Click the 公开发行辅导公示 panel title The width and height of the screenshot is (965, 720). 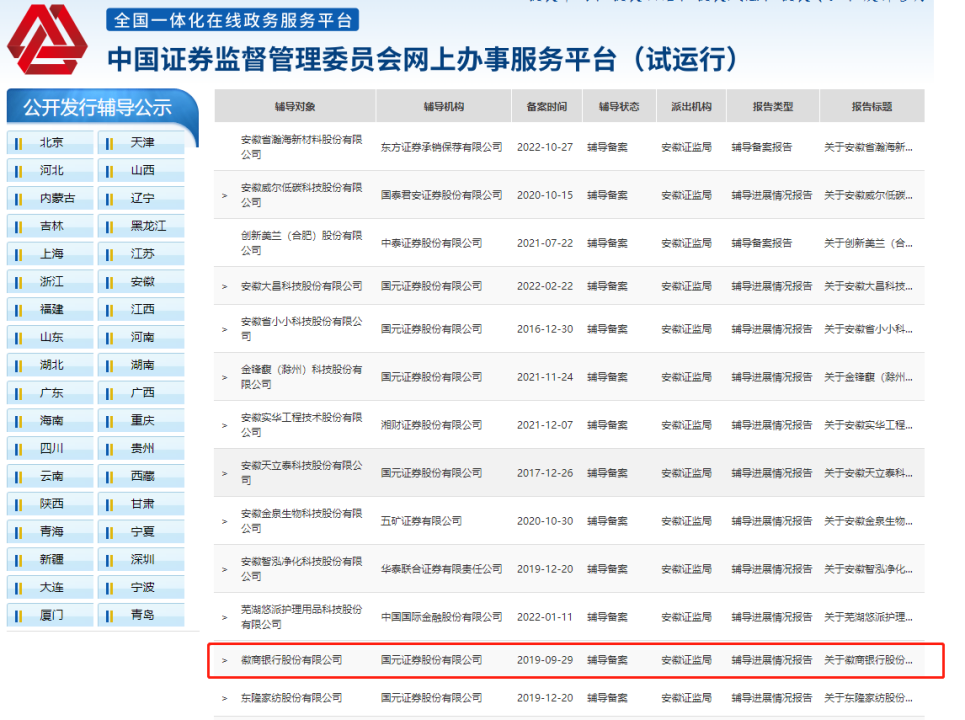click(x=97, y=108)
